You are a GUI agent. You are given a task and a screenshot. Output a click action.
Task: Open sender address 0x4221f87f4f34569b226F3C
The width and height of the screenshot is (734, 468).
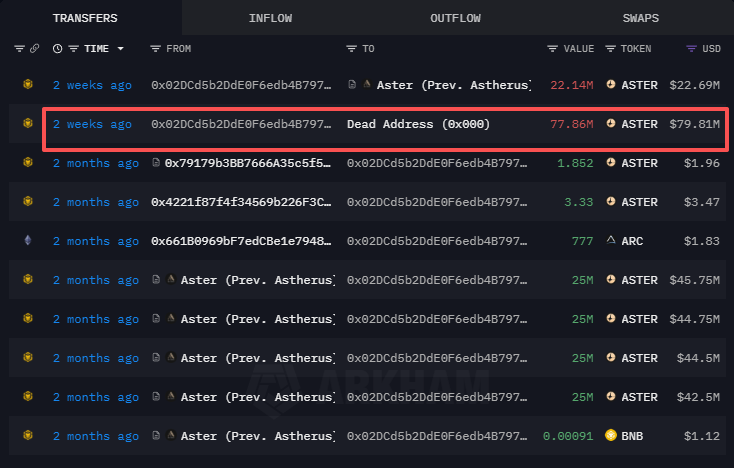(240, 202)
